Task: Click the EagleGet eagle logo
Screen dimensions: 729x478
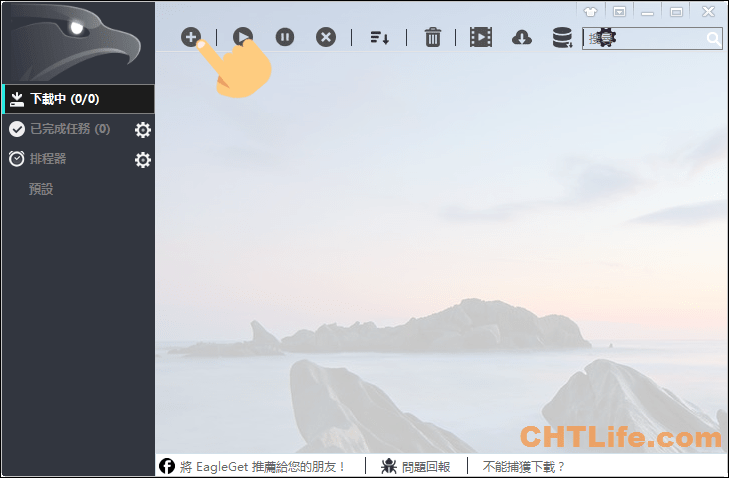Action: pos(78,43)
